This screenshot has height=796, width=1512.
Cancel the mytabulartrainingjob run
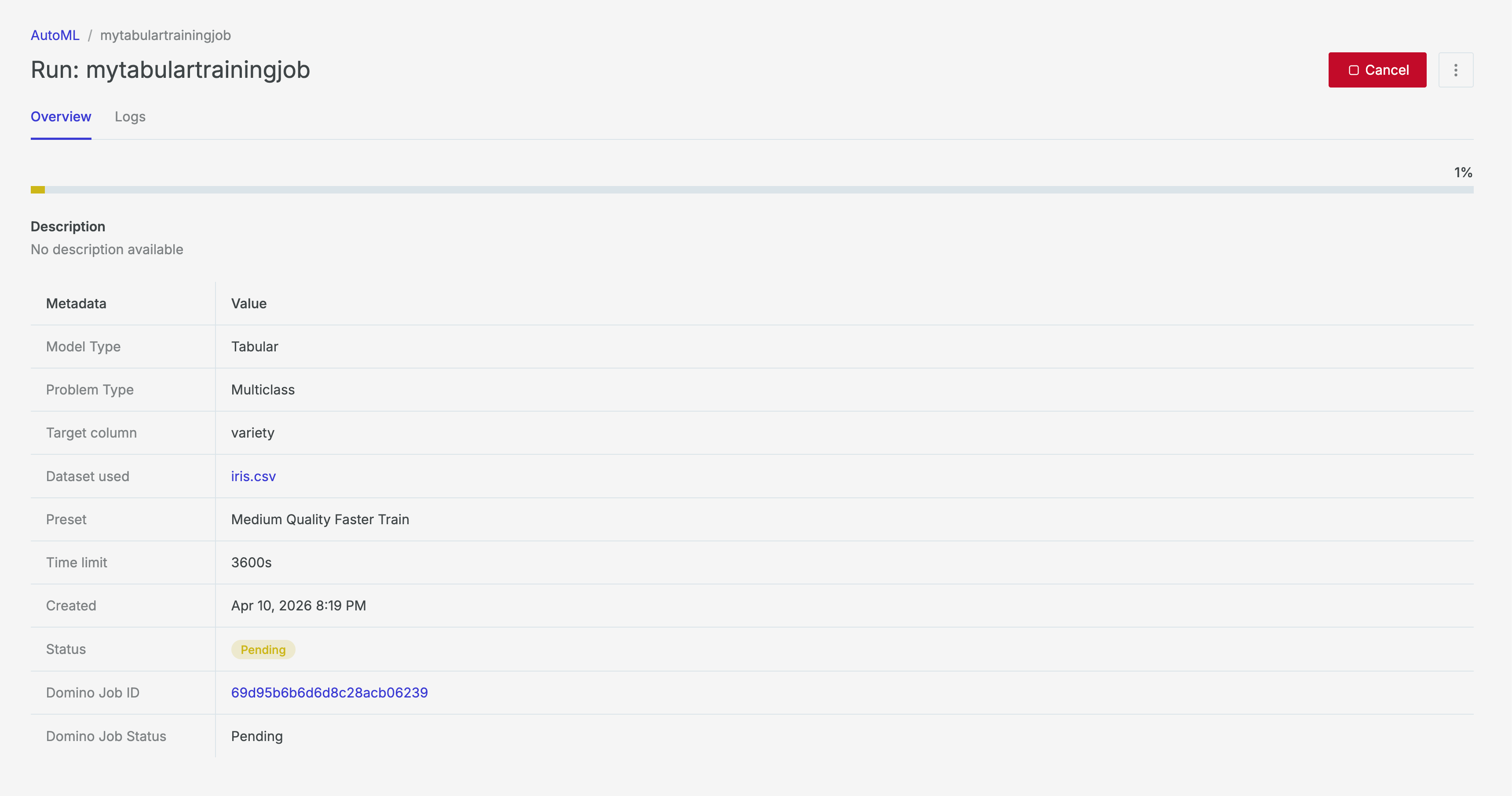point(1377,70)
